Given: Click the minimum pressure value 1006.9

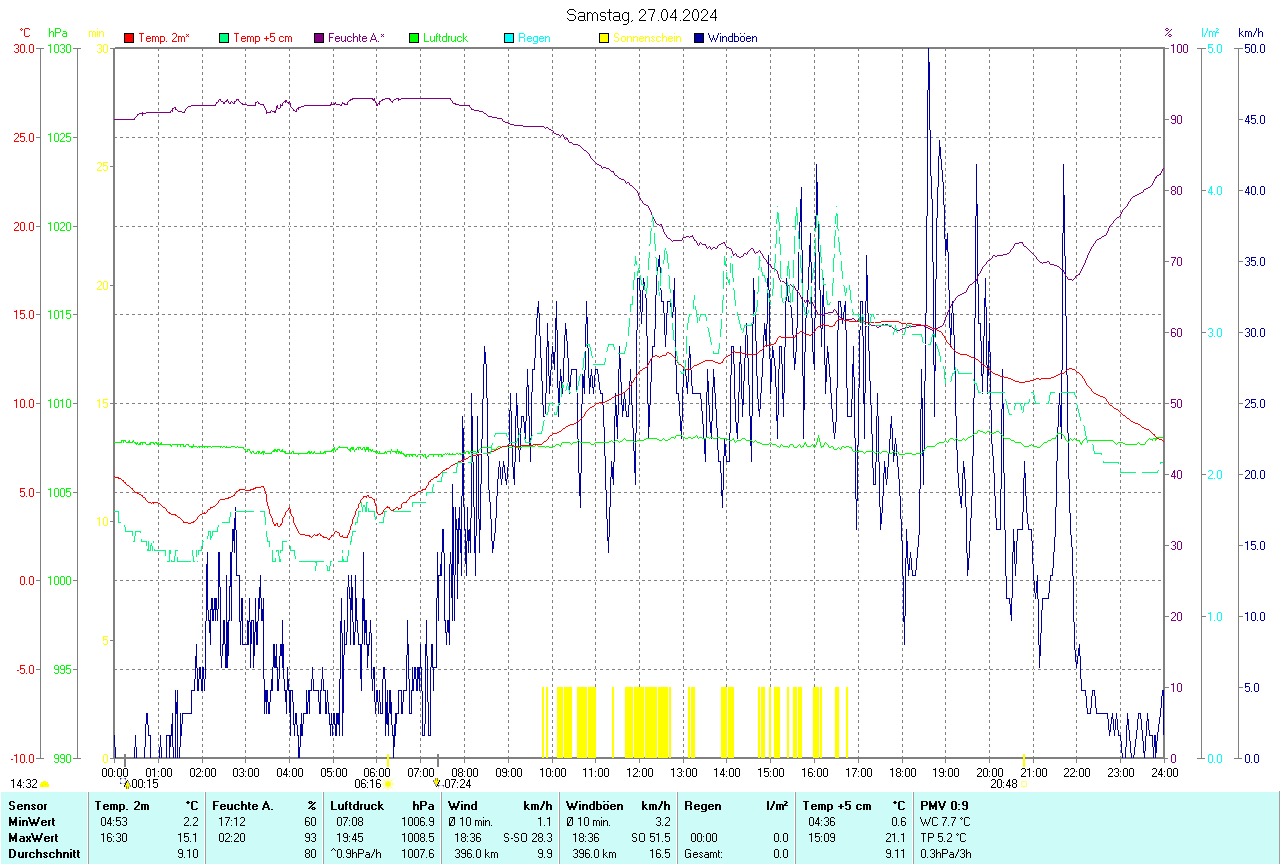Looking at the screenshot, I should pos(417,822).
